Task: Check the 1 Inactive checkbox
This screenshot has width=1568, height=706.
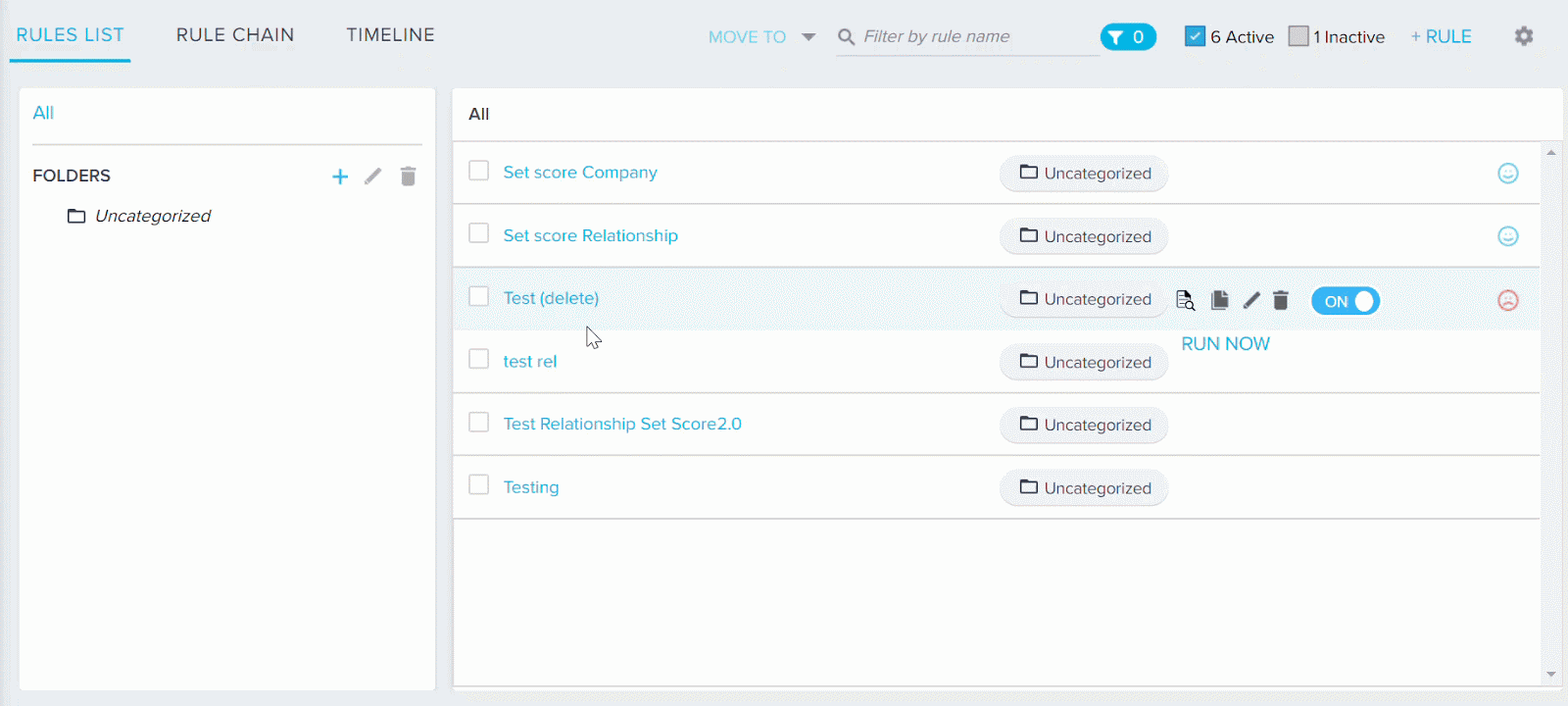Action: pos(1298,36)
